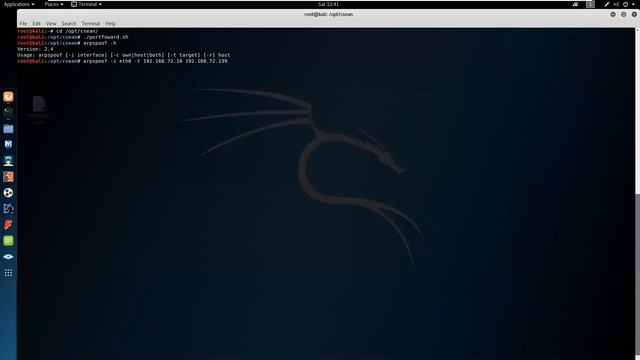Expand the Places menu in top panel
The width and height of the screenshot is (640, 360).
point(54,4)
